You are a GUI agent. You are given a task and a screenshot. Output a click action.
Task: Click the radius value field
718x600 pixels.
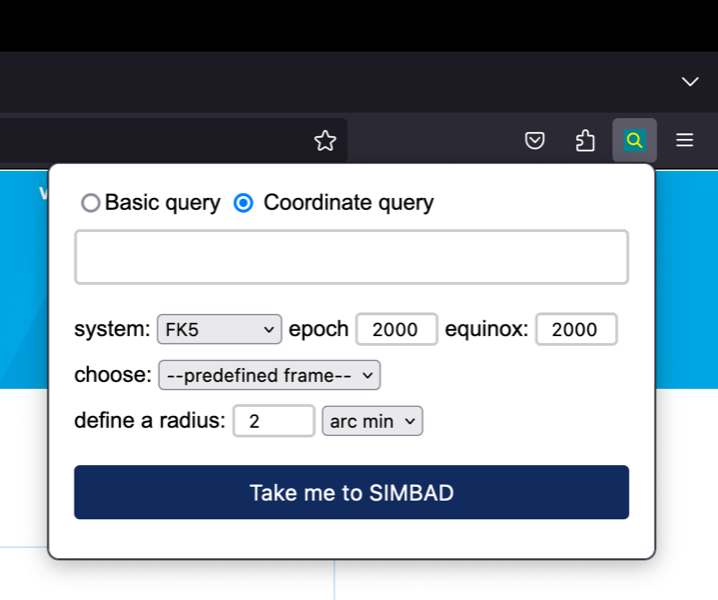273,420
